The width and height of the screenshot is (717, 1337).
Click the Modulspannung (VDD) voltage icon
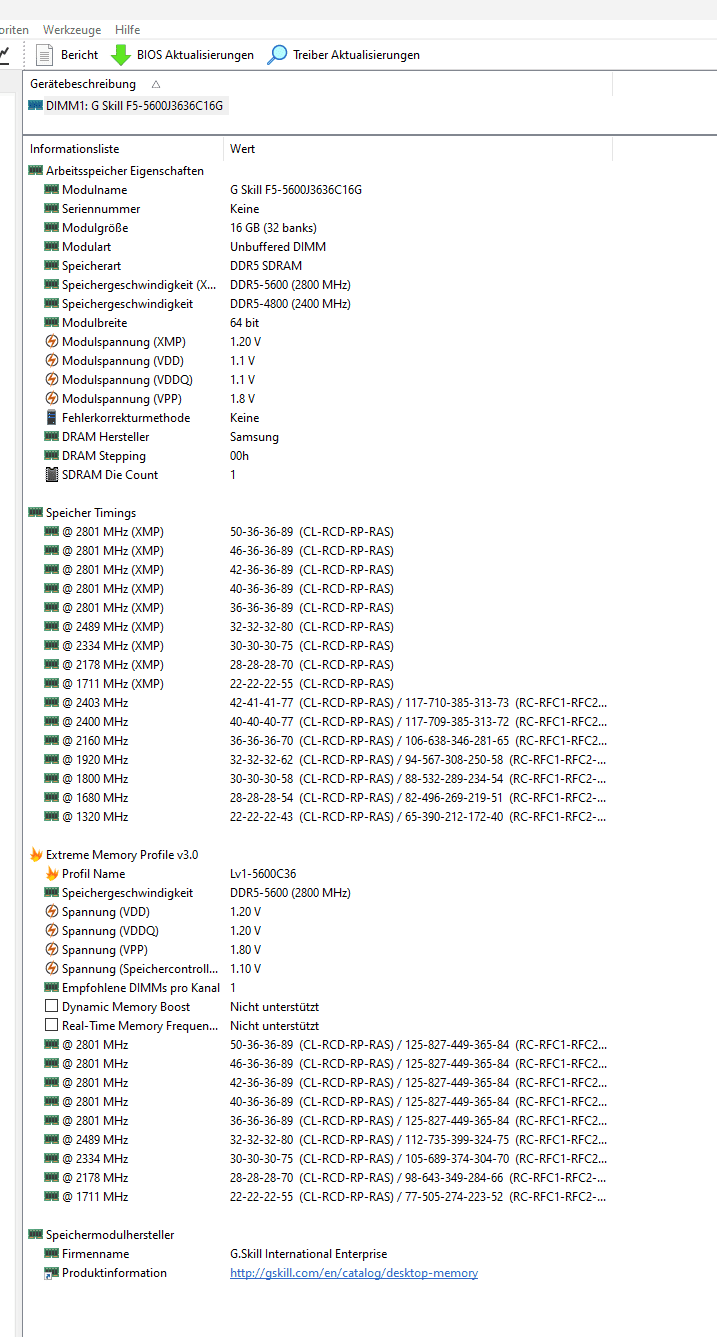point(52,361)
